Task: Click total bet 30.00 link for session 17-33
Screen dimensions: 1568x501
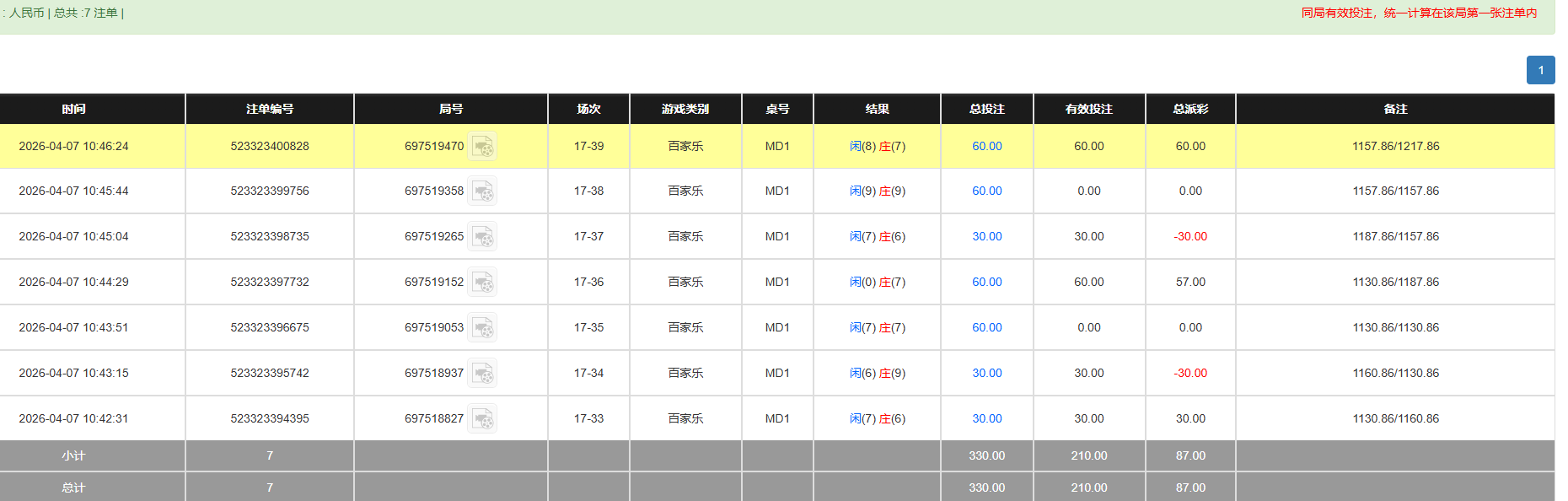Action: pyautogui.click(x=986, y=419)
